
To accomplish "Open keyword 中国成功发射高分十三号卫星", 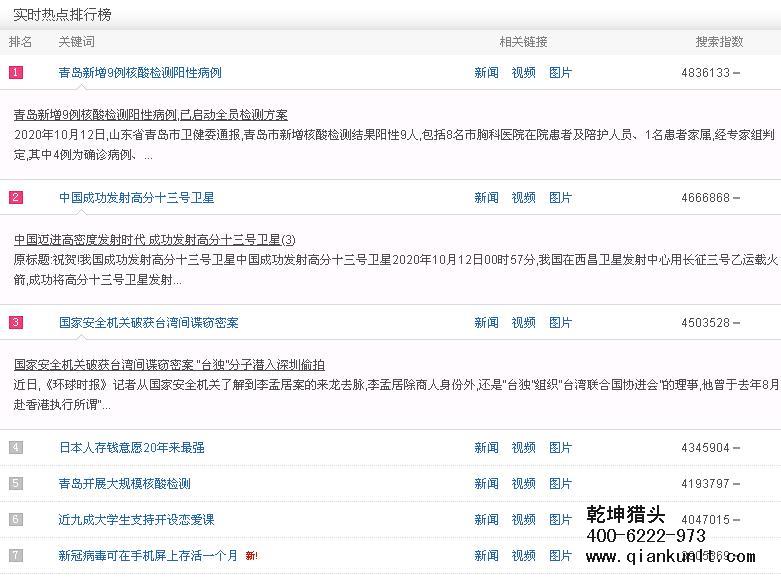I will point(136,198).
